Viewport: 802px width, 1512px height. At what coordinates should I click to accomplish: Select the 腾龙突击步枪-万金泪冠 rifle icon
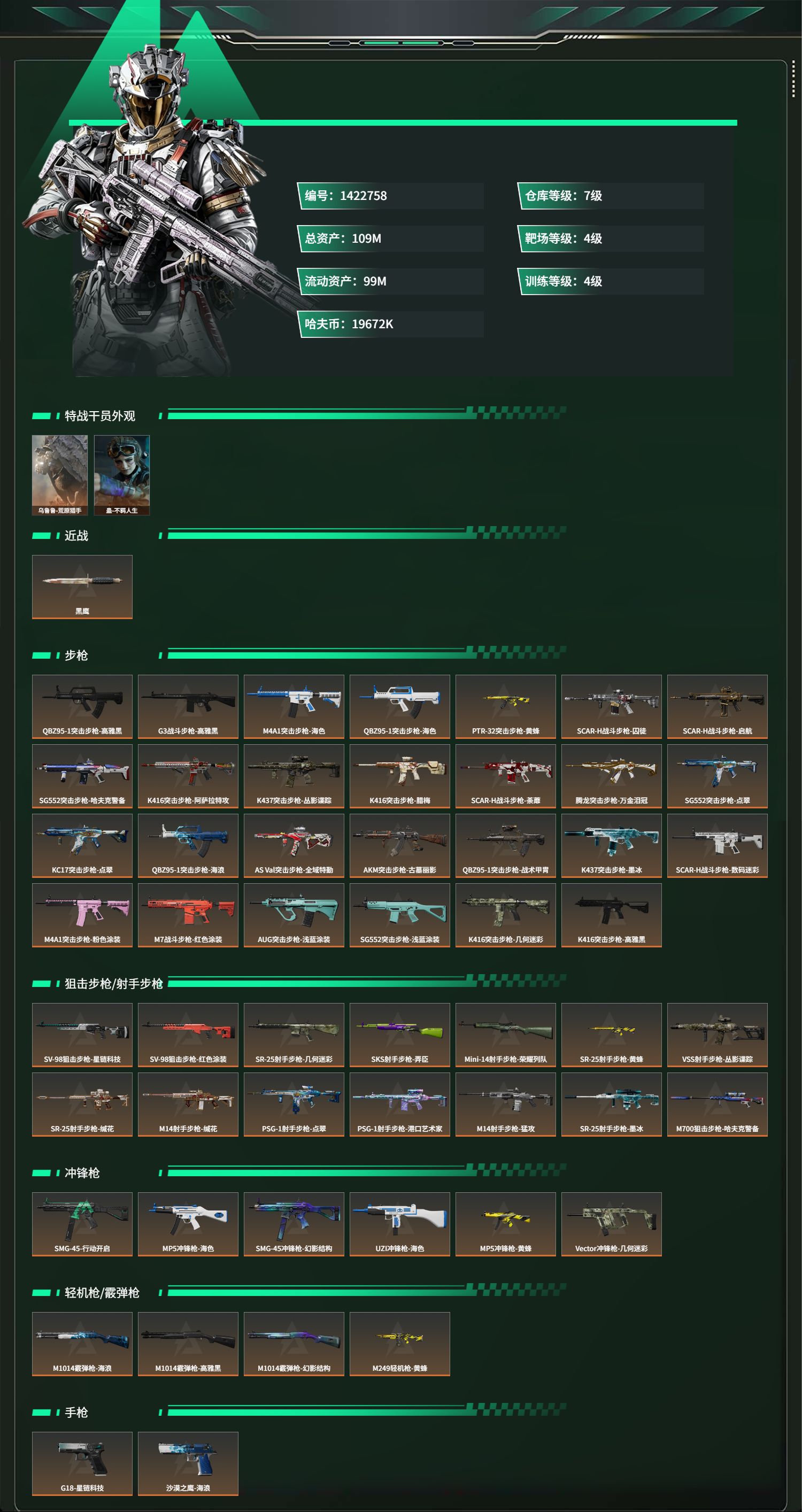point(611,776)
